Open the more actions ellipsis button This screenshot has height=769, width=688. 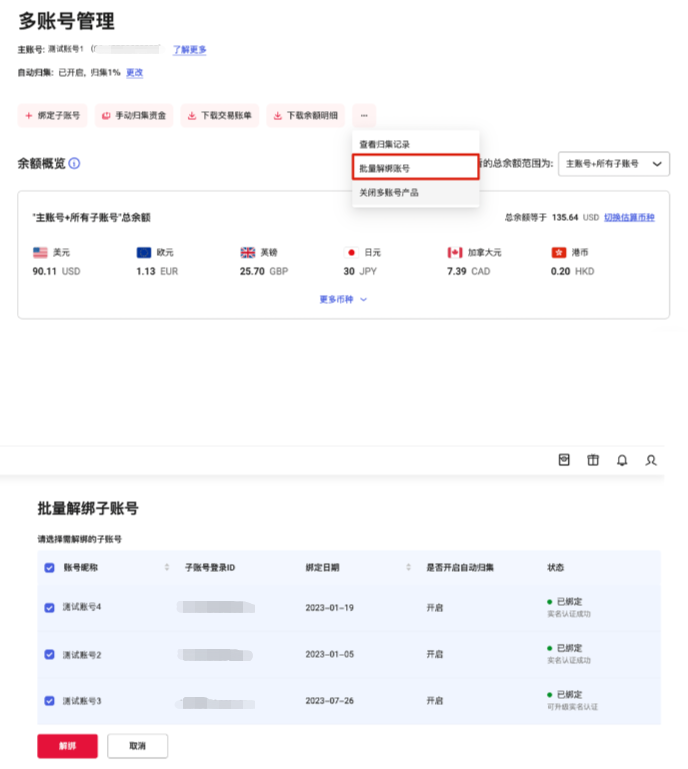pyautogui.click(x=364, y=116)
